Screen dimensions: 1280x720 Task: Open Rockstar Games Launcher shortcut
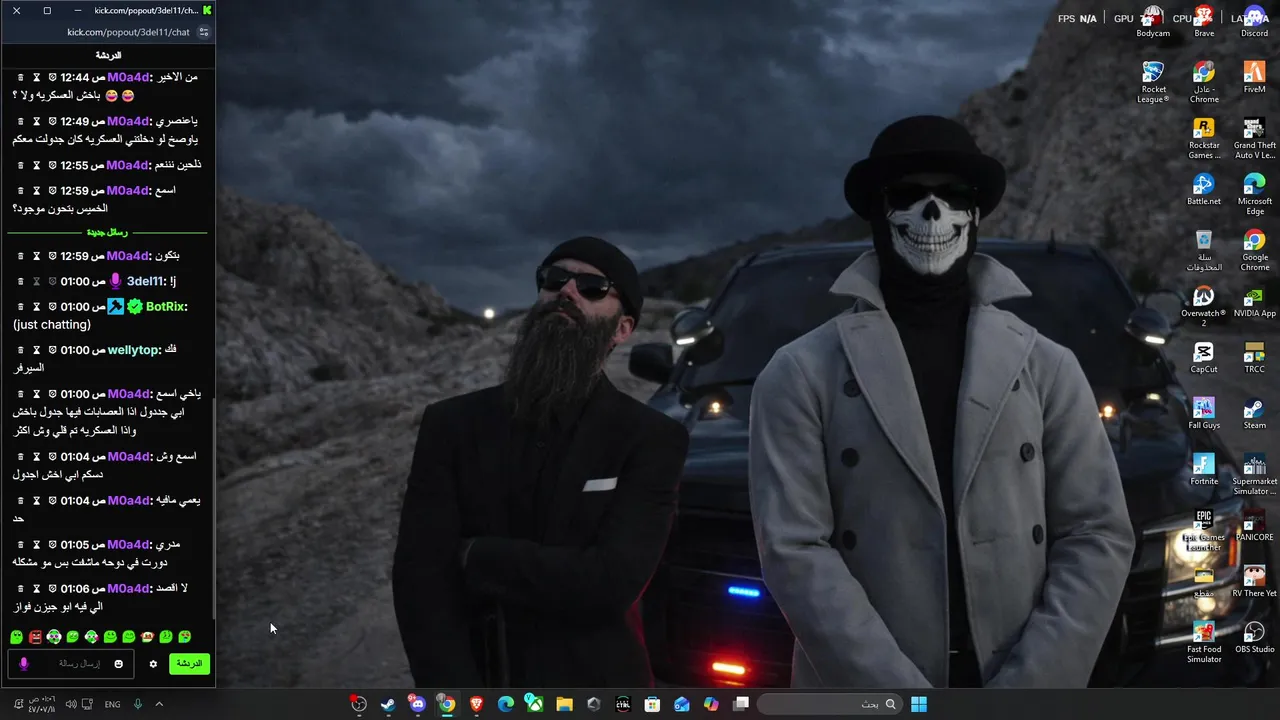coord(1204,138)
